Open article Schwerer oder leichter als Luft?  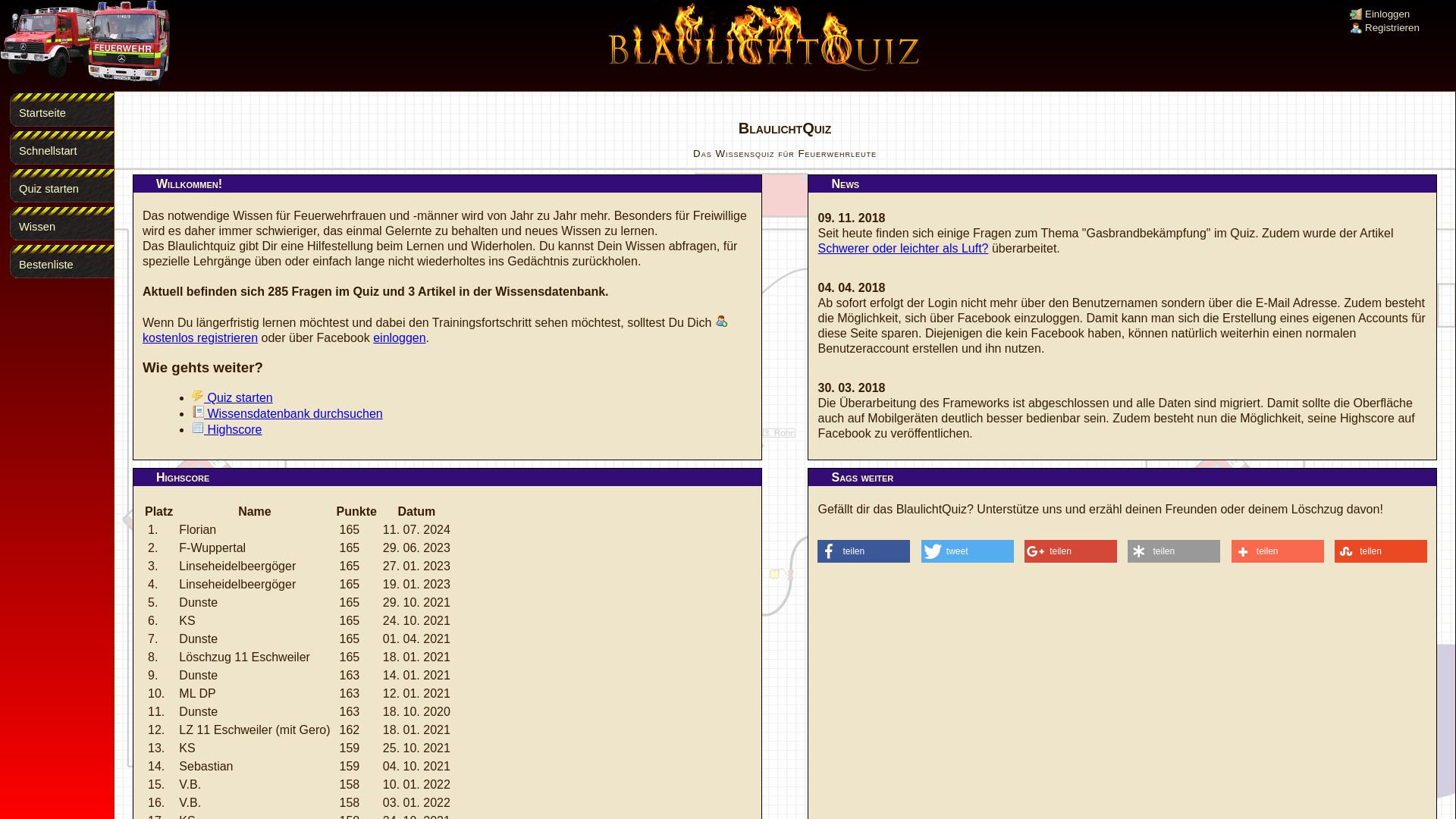[902, 249]
